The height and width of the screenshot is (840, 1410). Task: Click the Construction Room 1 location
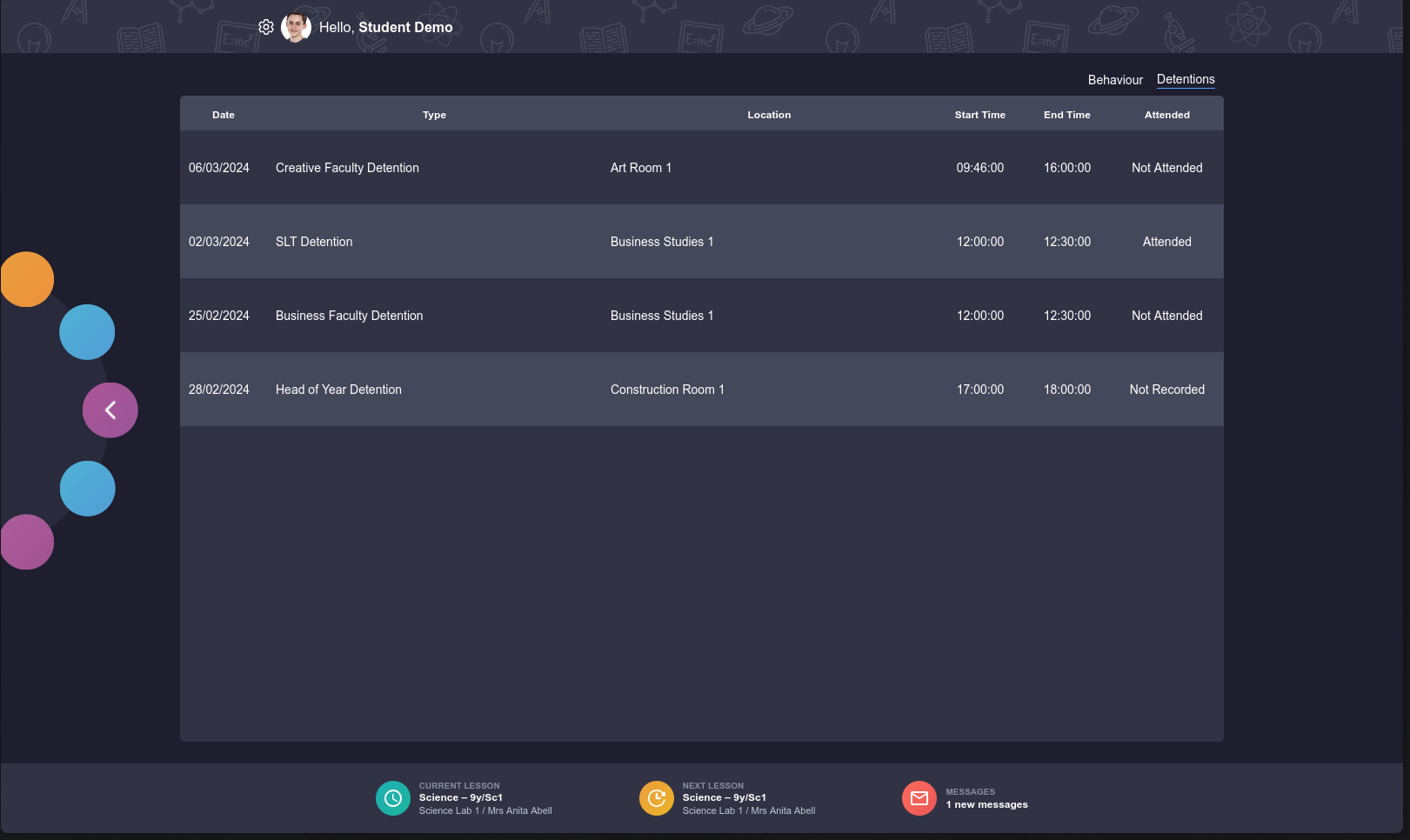click(667, 390)
